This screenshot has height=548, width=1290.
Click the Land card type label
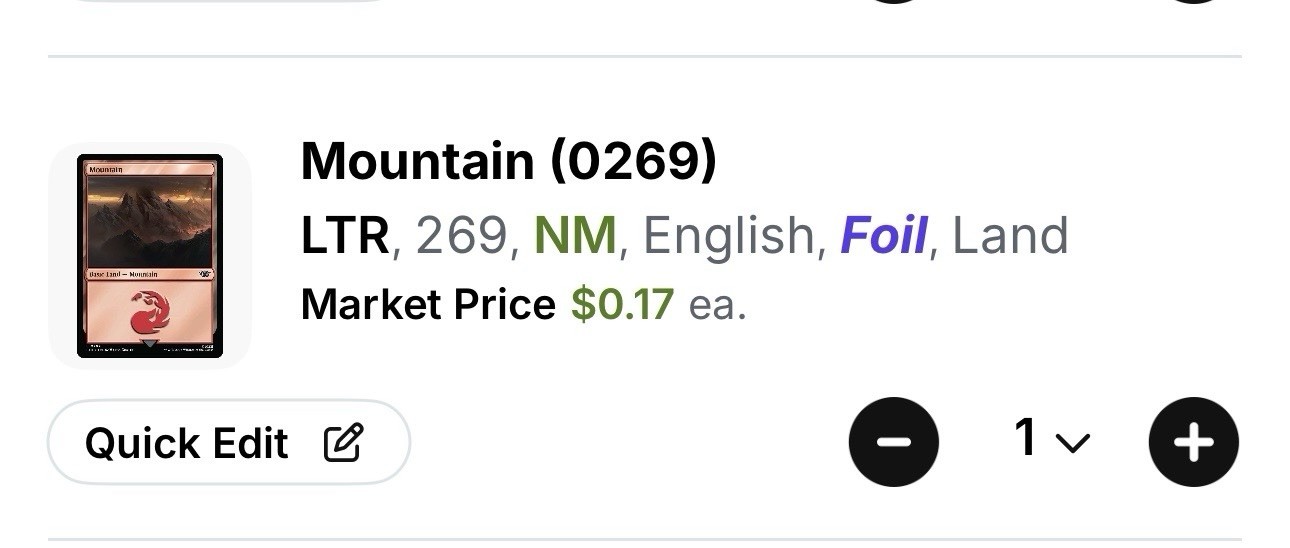pyautogui.click(x=1010, y=236)
